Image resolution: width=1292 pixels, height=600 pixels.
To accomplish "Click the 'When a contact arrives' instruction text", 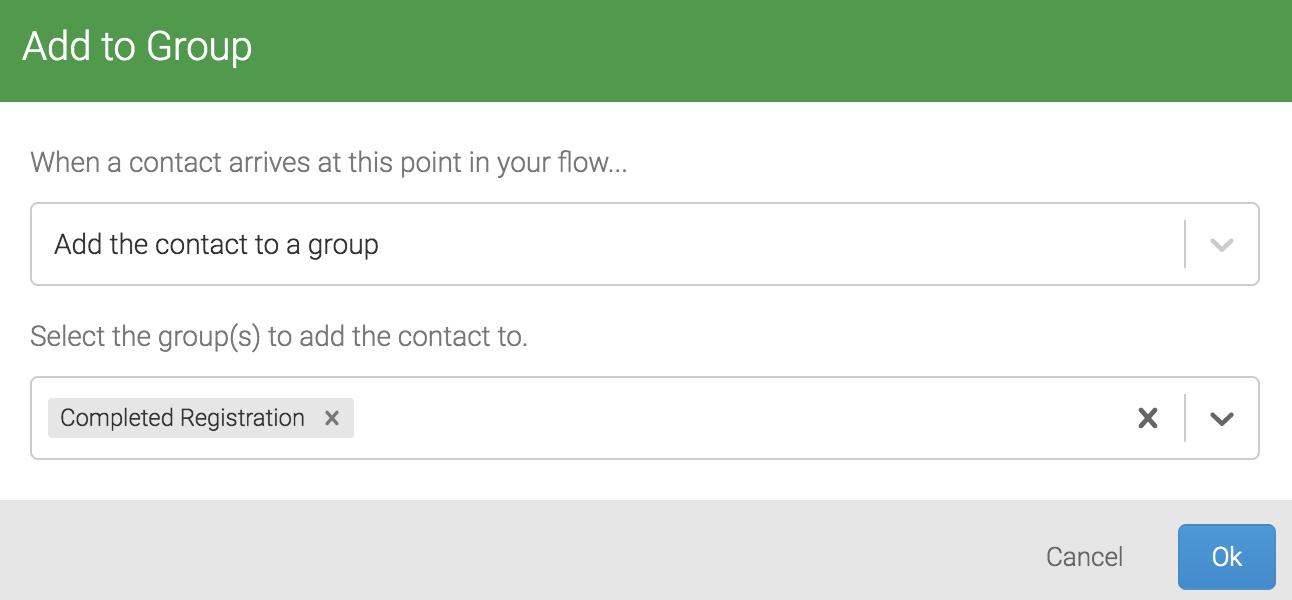I will point(329,162).
